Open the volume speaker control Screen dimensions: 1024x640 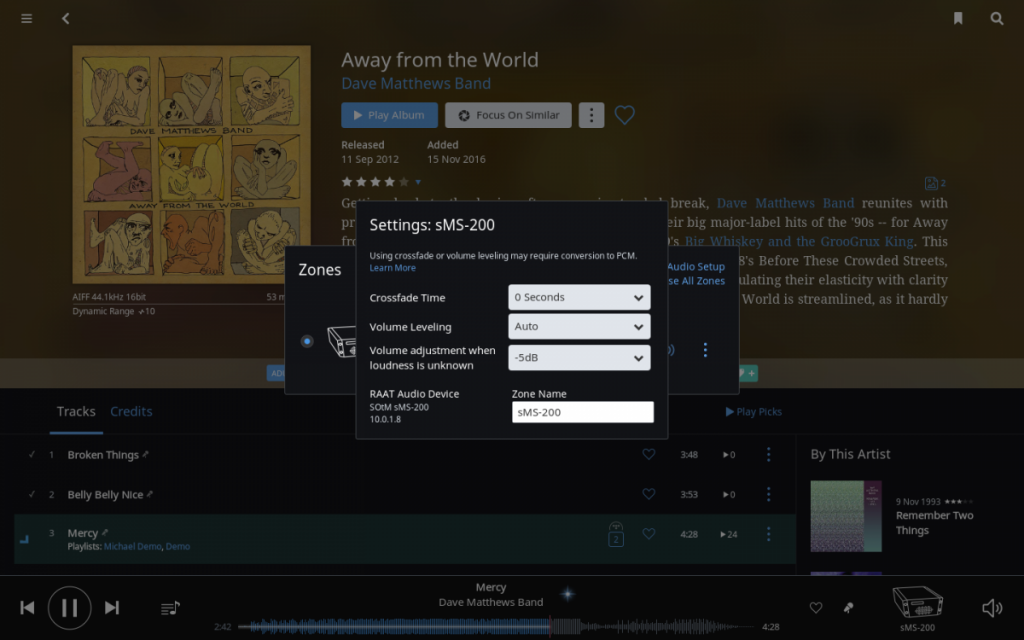[992, 608]
